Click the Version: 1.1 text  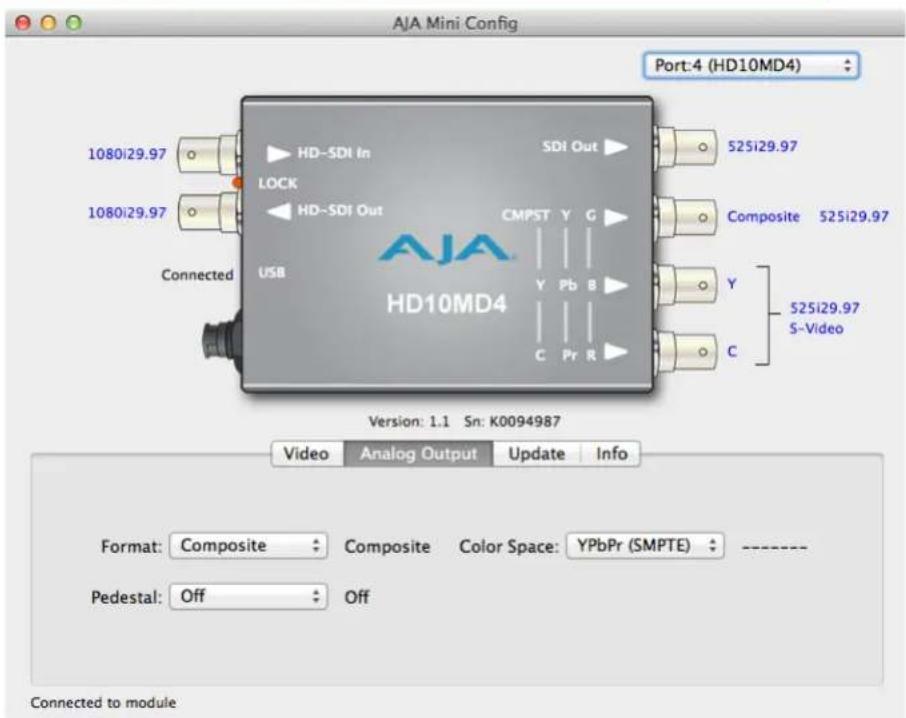[409, 422]
